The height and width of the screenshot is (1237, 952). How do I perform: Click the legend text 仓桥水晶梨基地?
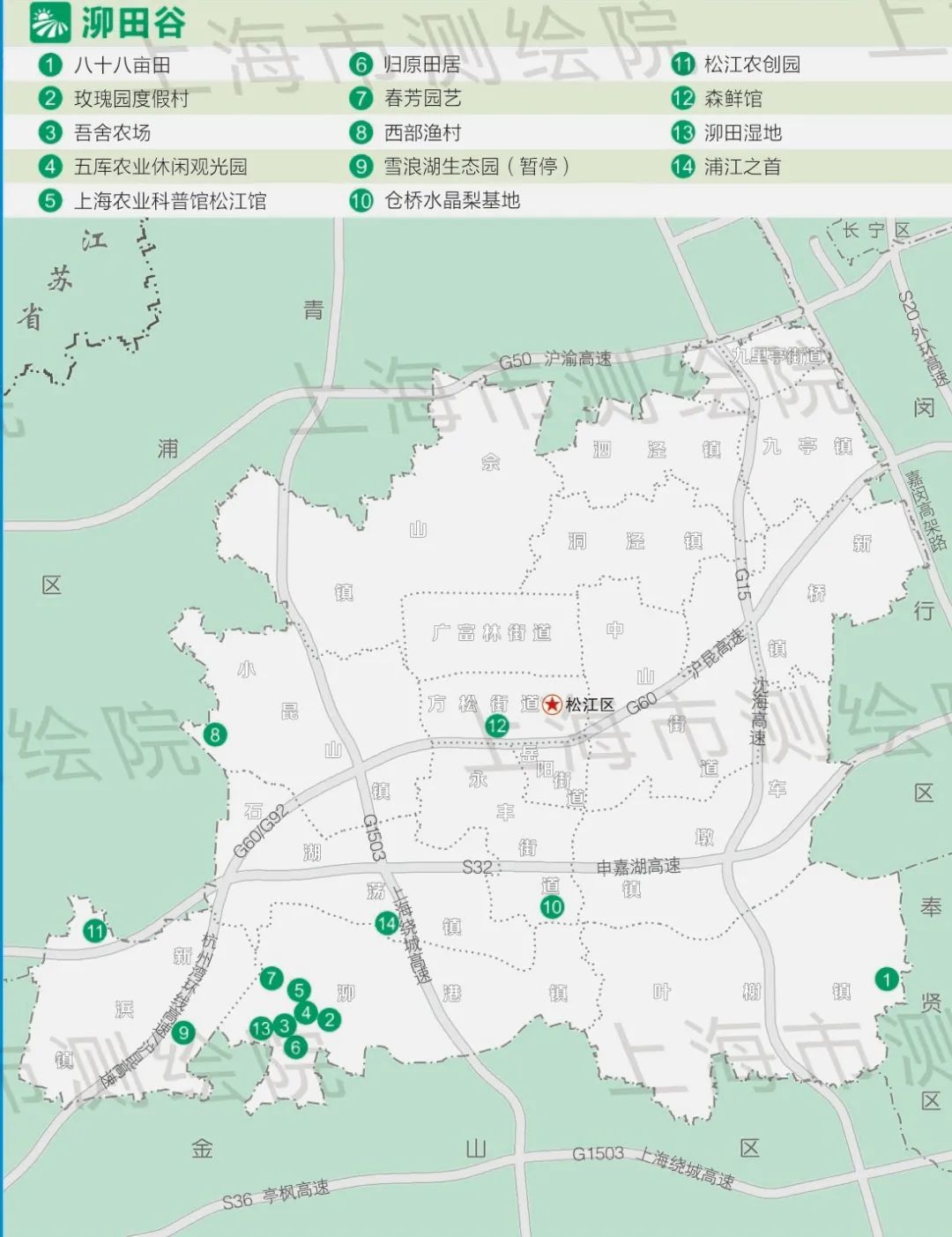(452, 201)
